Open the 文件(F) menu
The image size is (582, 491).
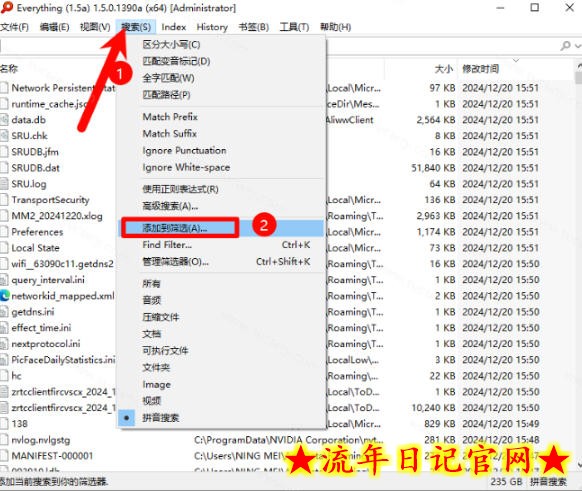[x=14, y=27]
